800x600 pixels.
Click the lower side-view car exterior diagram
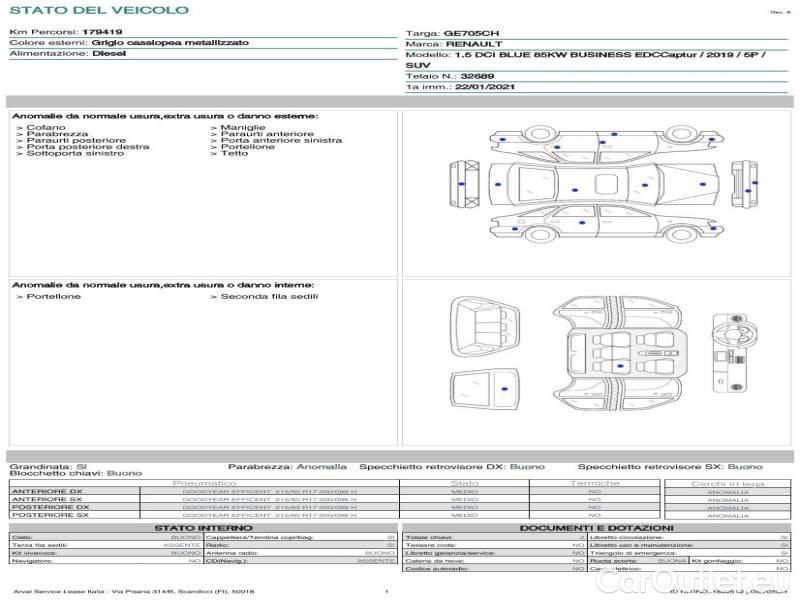[x=607, y=222]
